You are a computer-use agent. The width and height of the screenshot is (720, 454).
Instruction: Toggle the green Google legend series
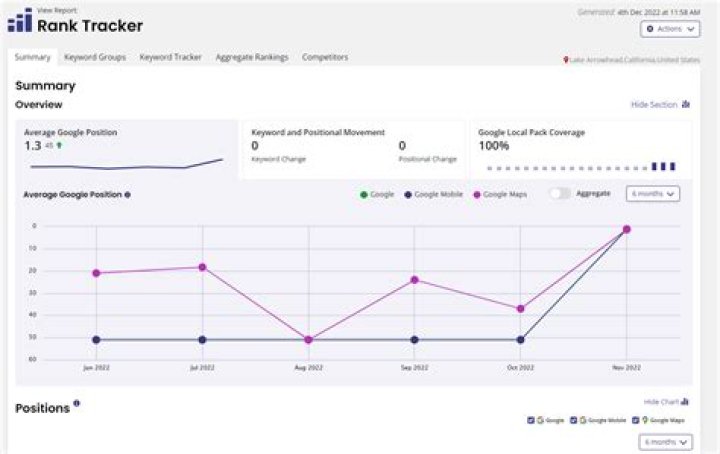[x=377, y=195]
